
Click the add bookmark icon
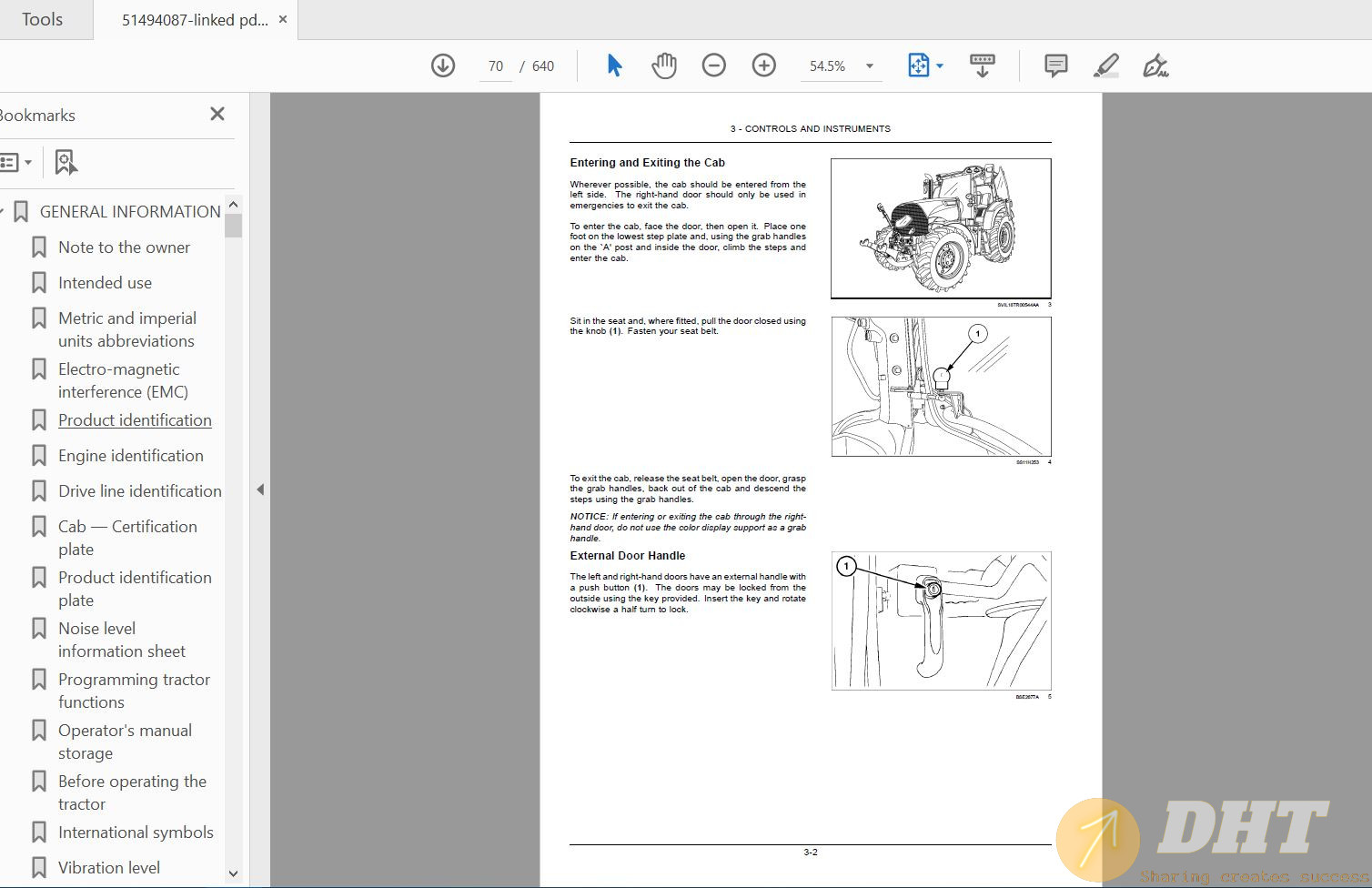pyautogui.click(x=66, y=162)
